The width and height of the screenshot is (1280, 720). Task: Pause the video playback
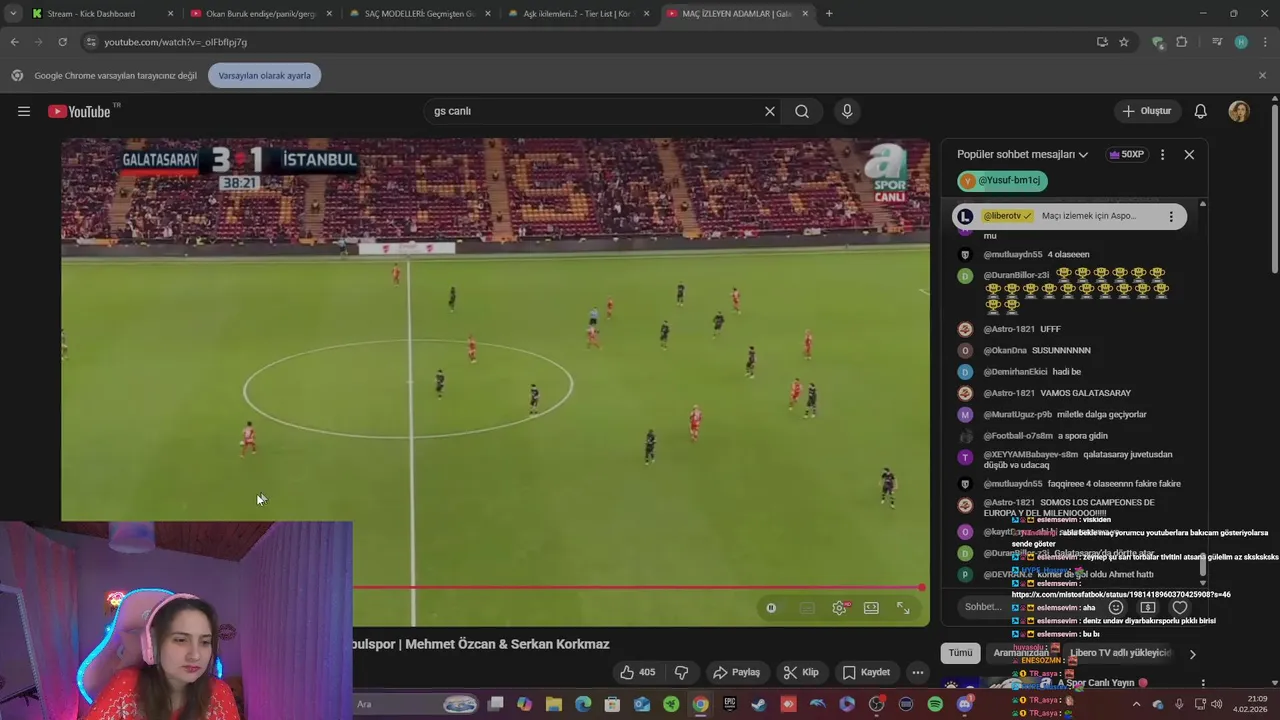pyautogui.click(x=771, y=607)
